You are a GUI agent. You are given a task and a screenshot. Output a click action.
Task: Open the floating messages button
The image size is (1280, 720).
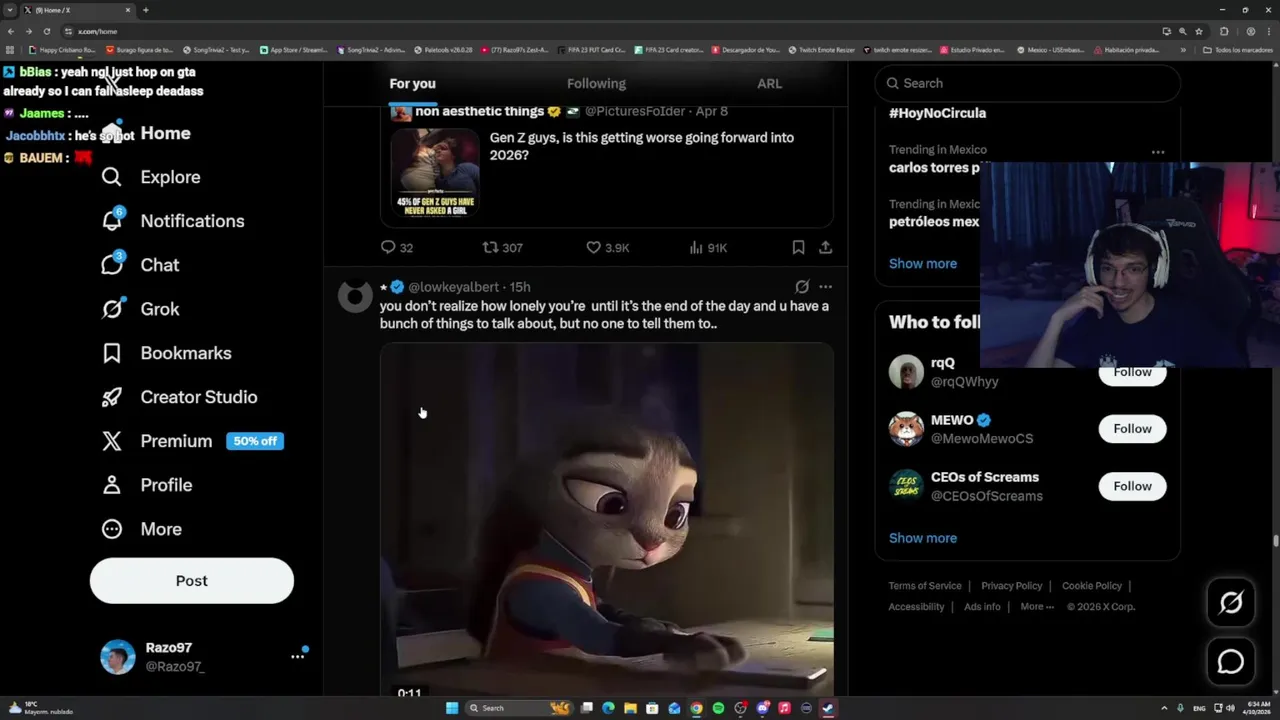tap(1231, 661)
